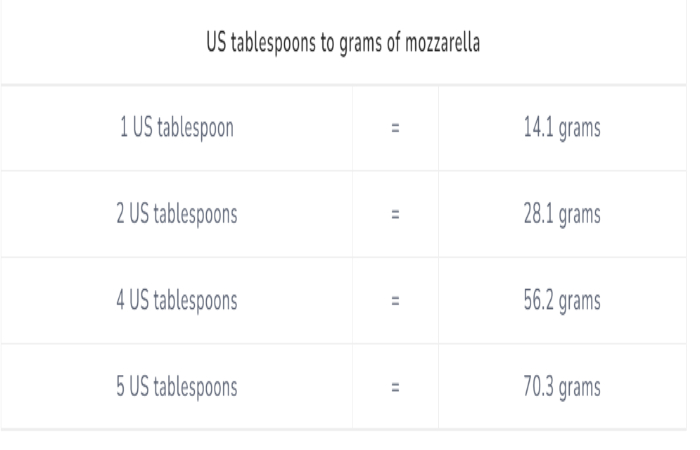The height and width of the screenshot is (450, 700).
Task: Click the word "mozzarella" in the header
Action: (442, 42)
